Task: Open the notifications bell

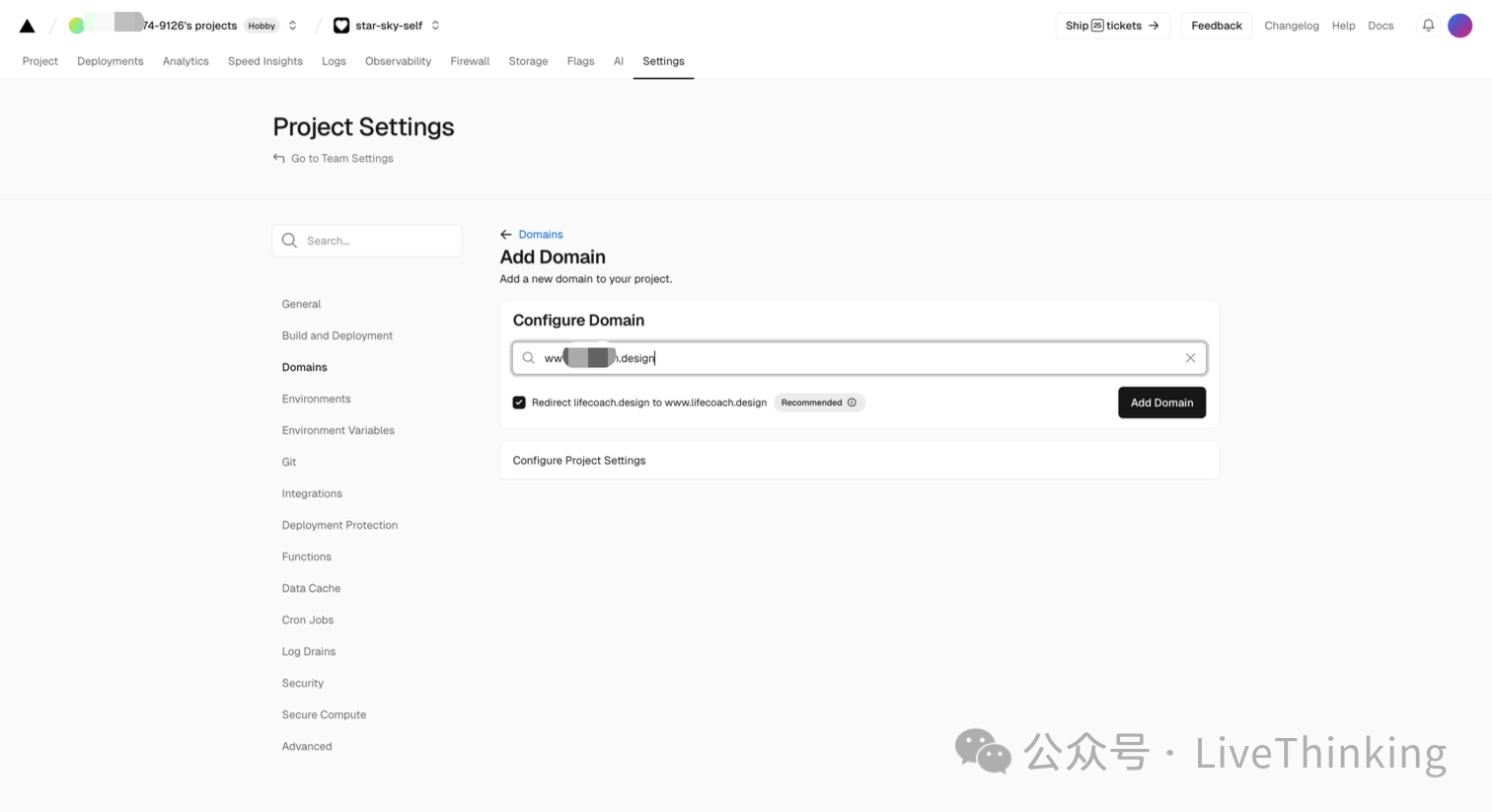Action: click(1428, 26)
